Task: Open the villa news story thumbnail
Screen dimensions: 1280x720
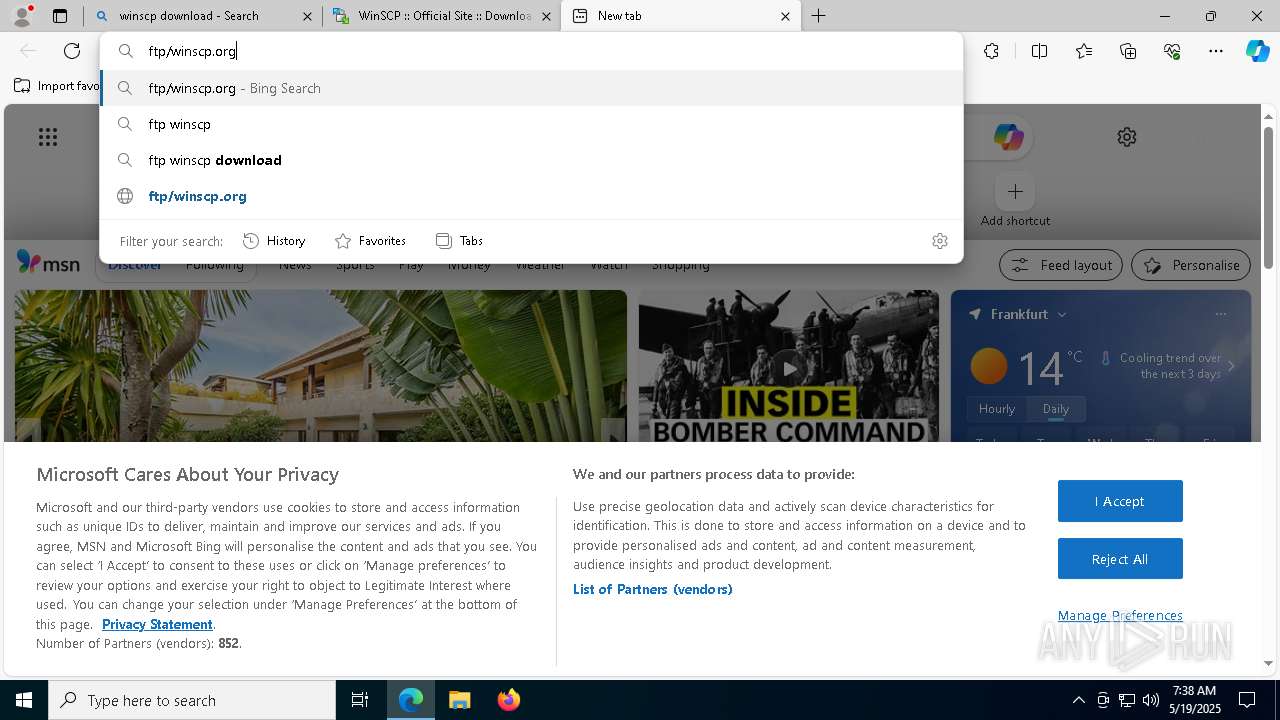Action: coord(320,366)
